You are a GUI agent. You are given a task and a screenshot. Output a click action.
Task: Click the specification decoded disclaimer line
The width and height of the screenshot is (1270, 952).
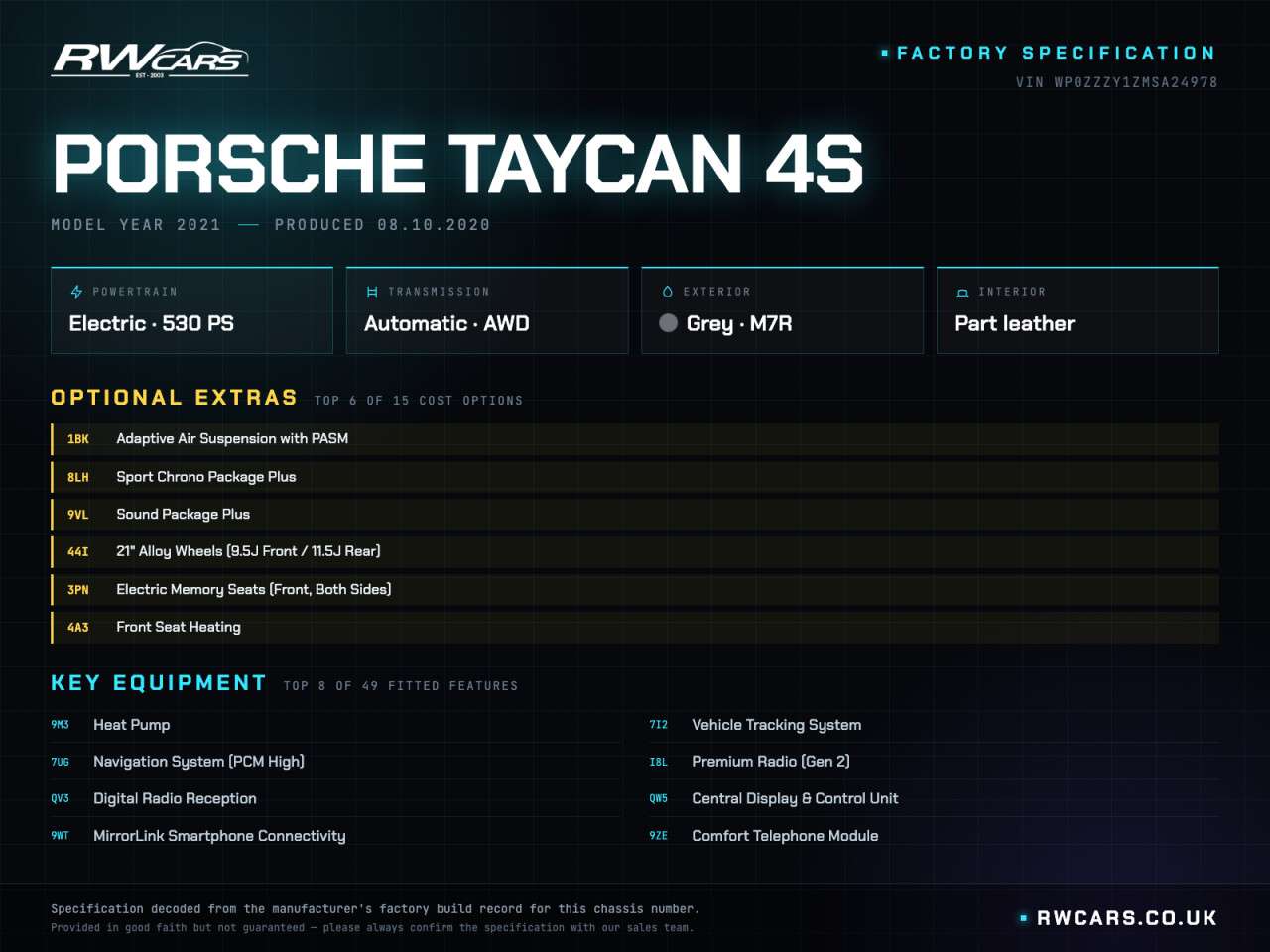[375, 909]
